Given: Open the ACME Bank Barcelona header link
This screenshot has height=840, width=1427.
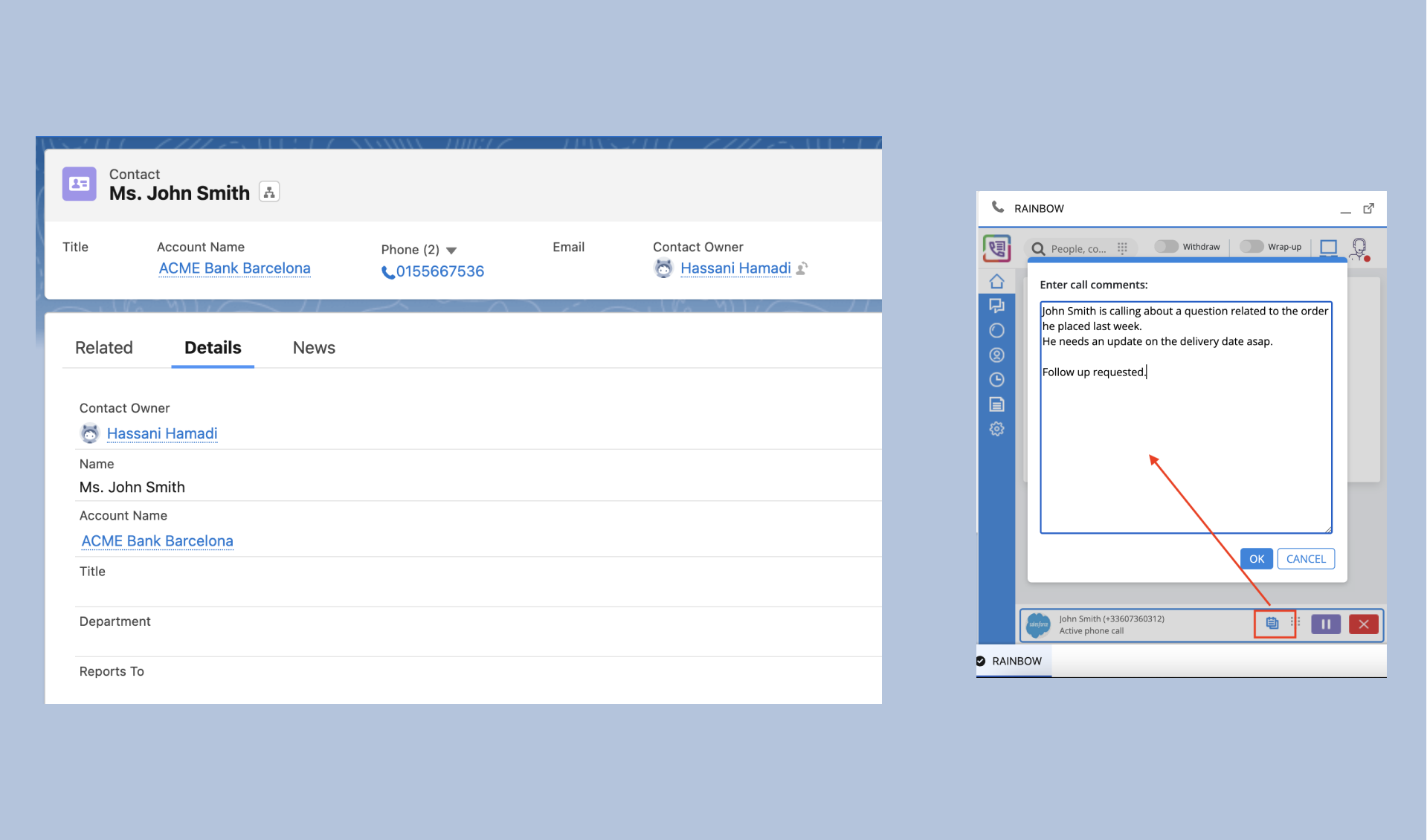Looking at the screenshot, I should tap(234, 268).
